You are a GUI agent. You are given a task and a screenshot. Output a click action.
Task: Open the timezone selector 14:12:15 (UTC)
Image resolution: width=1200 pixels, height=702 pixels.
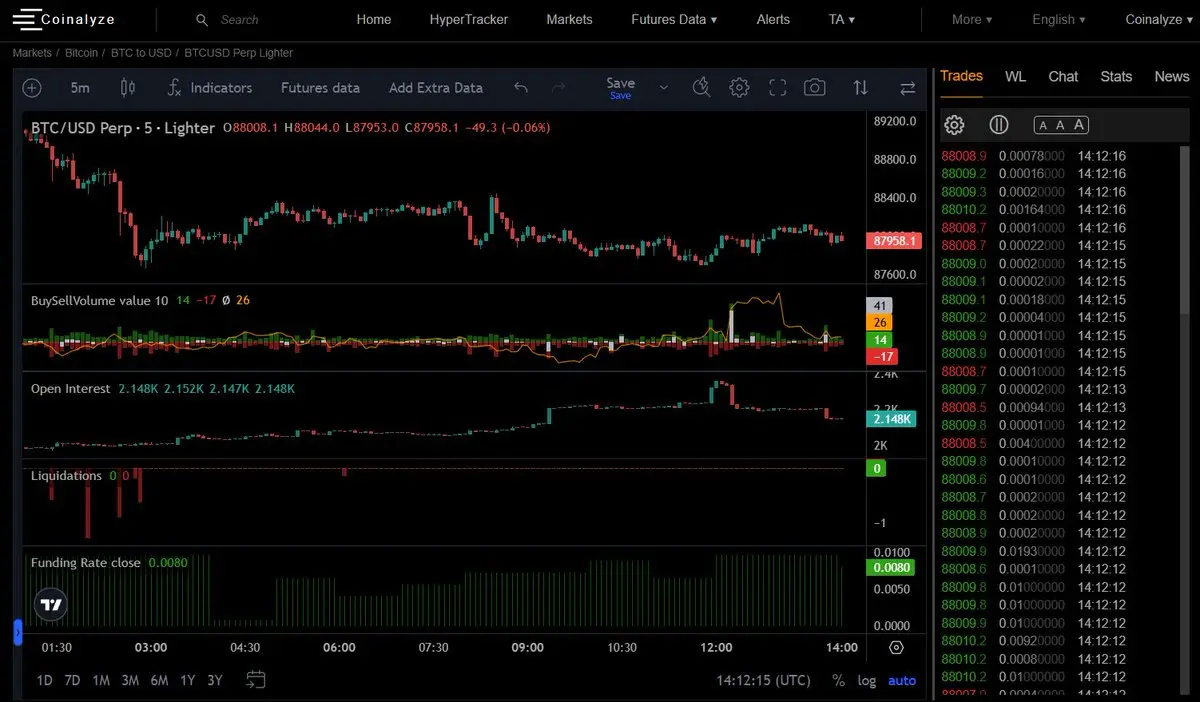coord(764,681)
